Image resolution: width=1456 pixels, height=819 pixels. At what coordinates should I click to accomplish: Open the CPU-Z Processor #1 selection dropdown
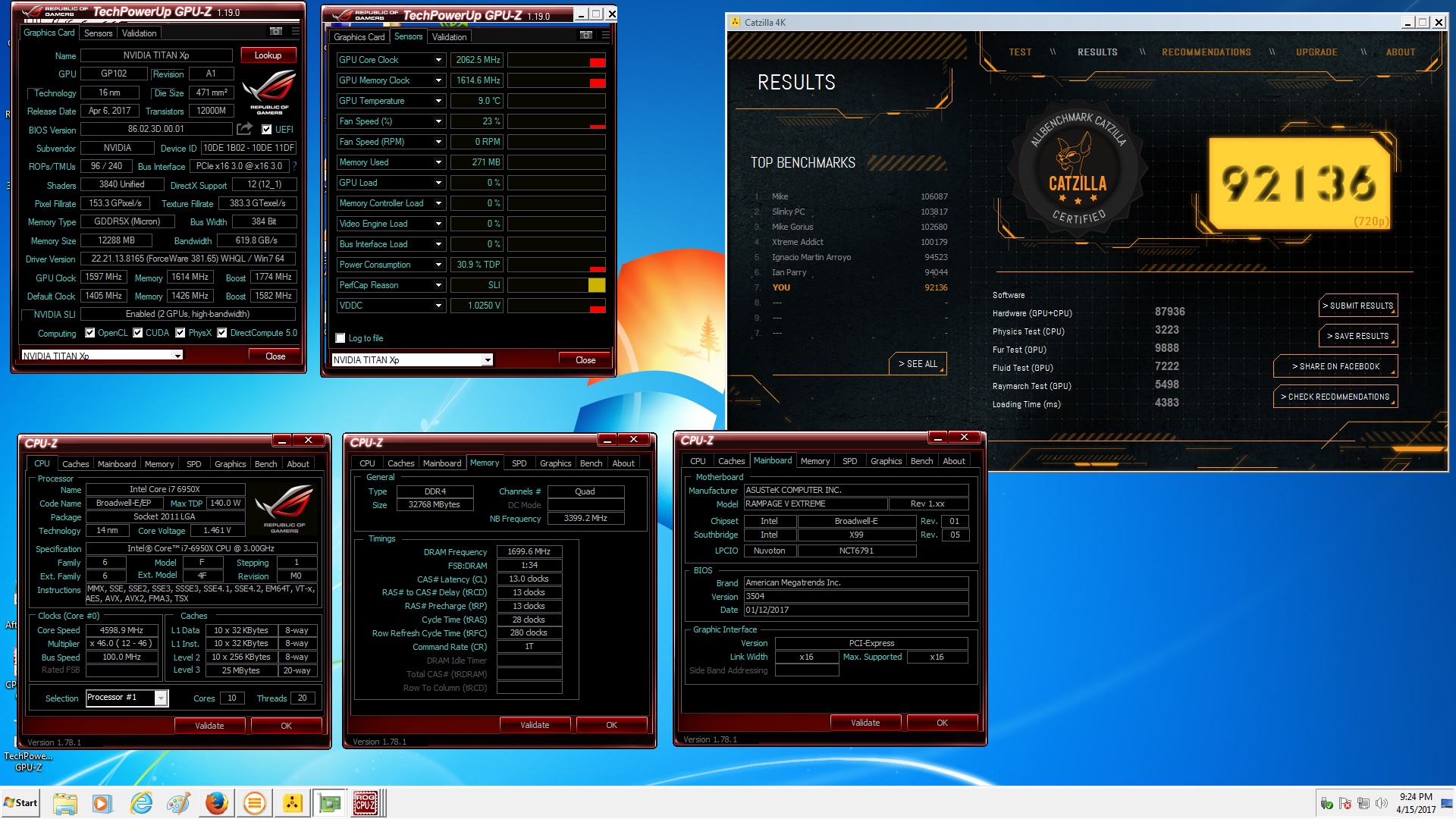point(161,698)
